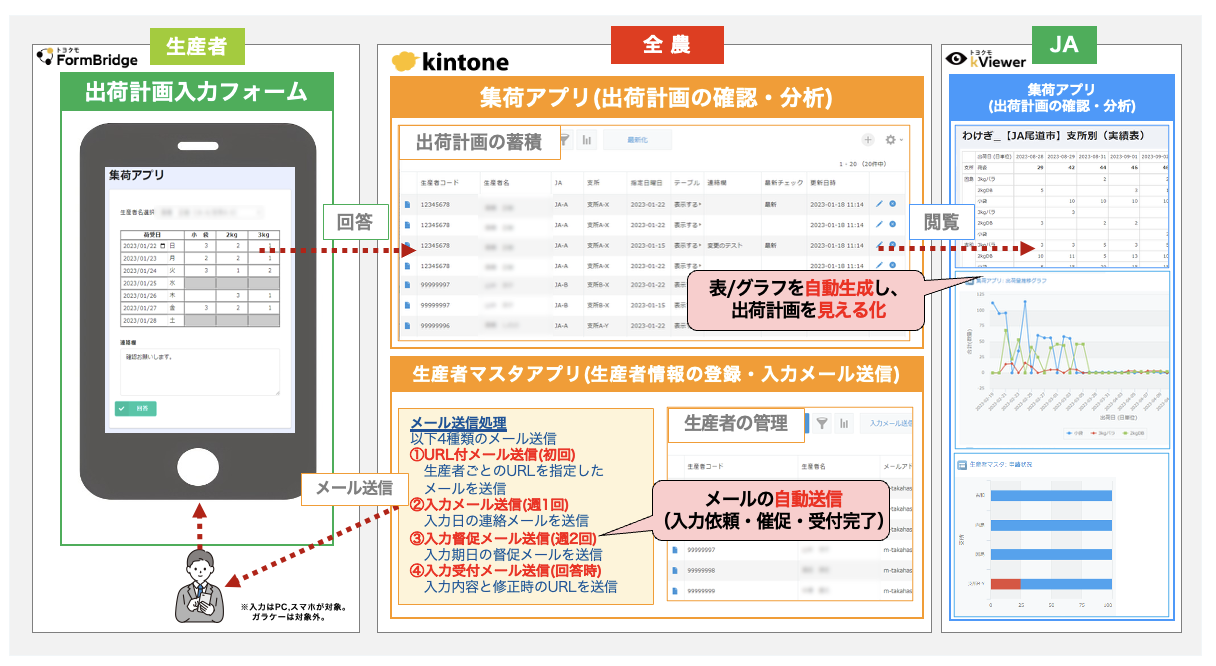Click graph icon in 生産者マスタアプリ

(844, 423)
